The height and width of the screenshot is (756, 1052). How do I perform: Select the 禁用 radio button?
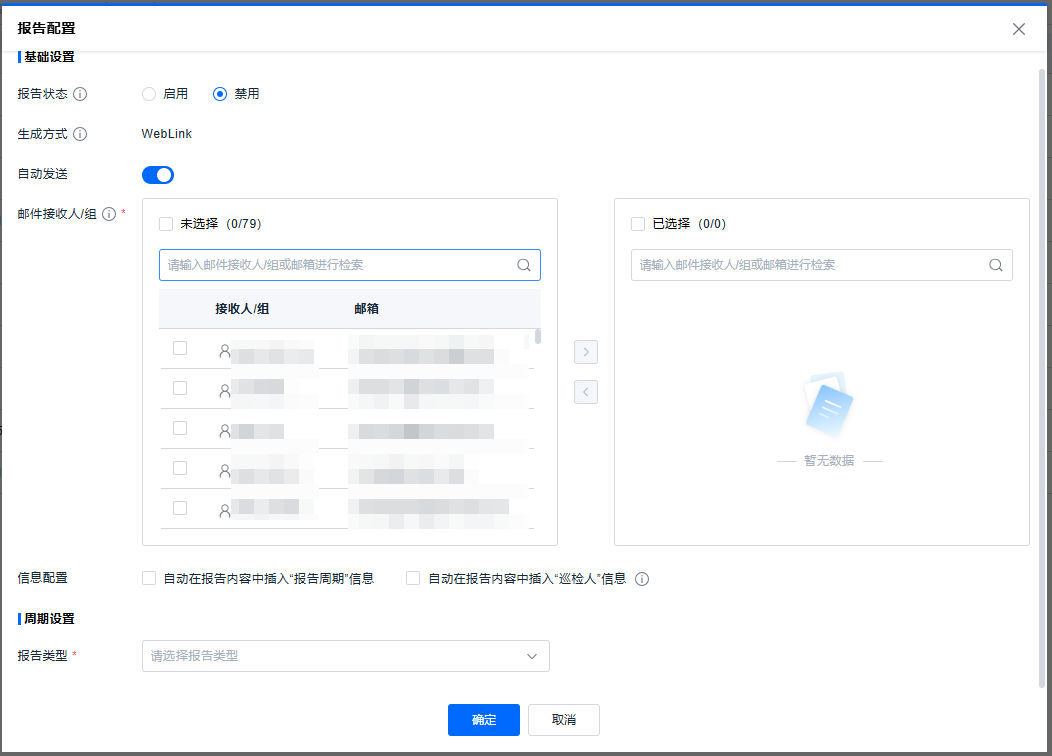[220, 94]
